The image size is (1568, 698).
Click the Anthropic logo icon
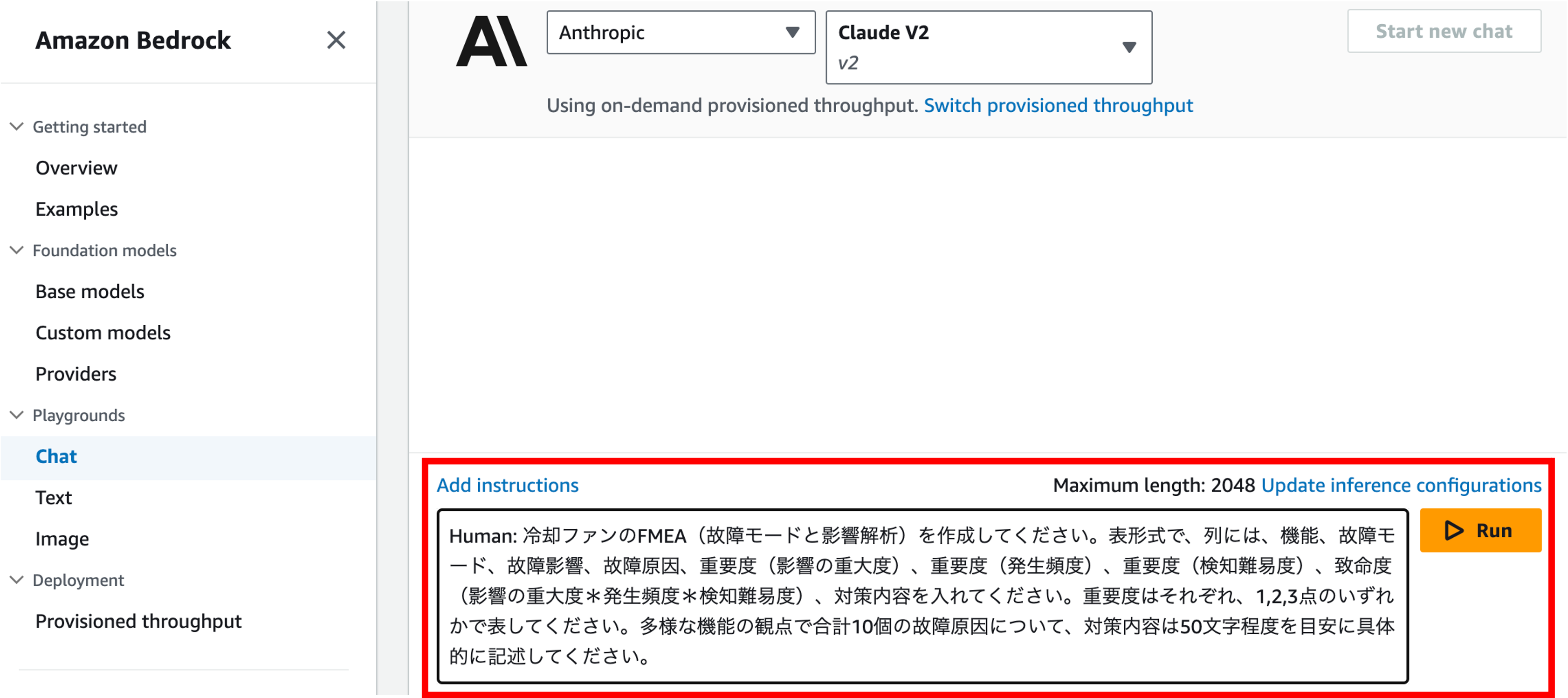tap(491, 41)
